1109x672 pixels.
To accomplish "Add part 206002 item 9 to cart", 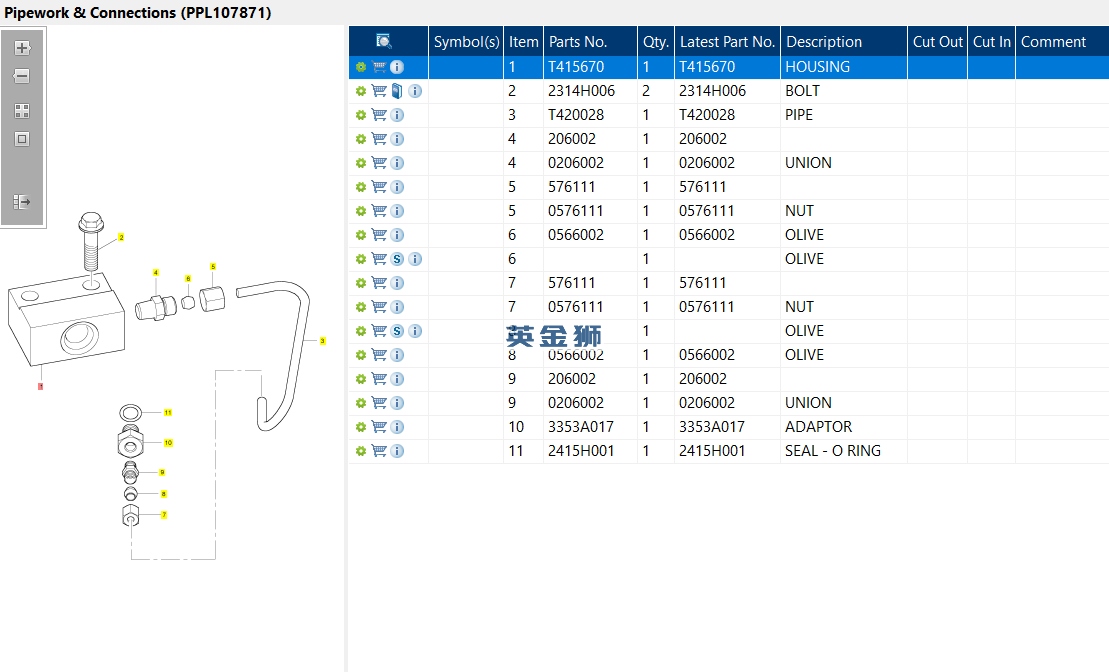I will click(x=379, y=379).
